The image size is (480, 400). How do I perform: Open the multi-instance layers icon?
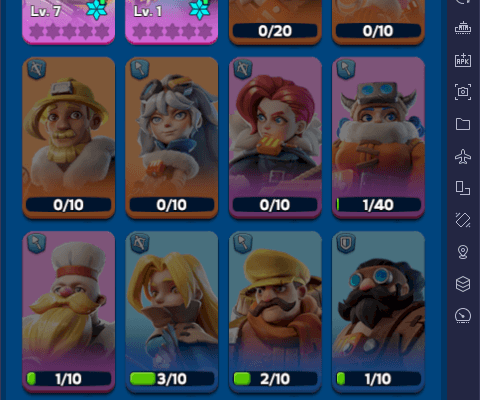[x=463, y=284]
